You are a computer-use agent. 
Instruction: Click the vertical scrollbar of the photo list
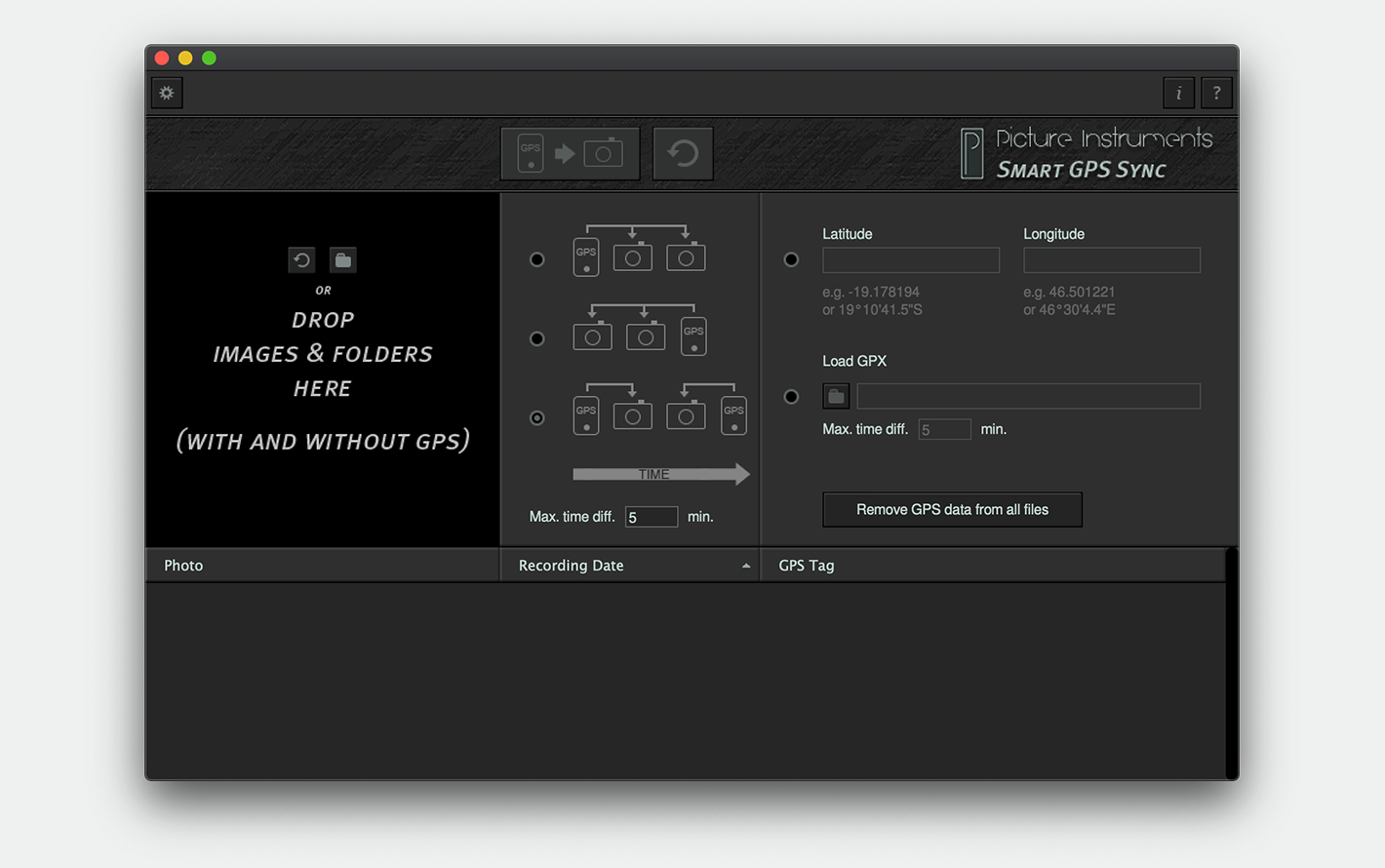1232,663
